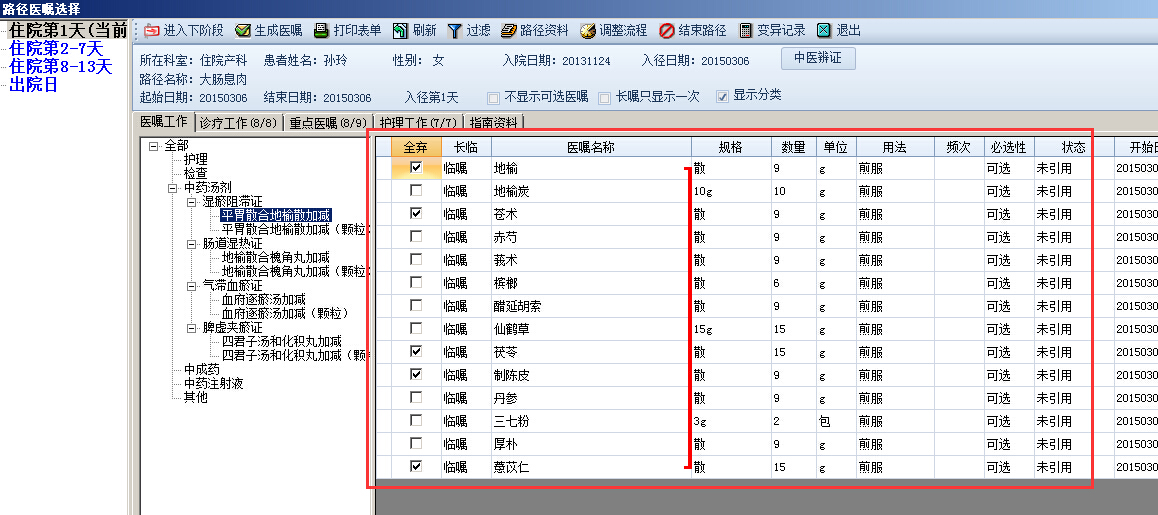1158x515 pixels.
Task: Uncheck the 茯苓 row checkbox
Action: point(417,351)
